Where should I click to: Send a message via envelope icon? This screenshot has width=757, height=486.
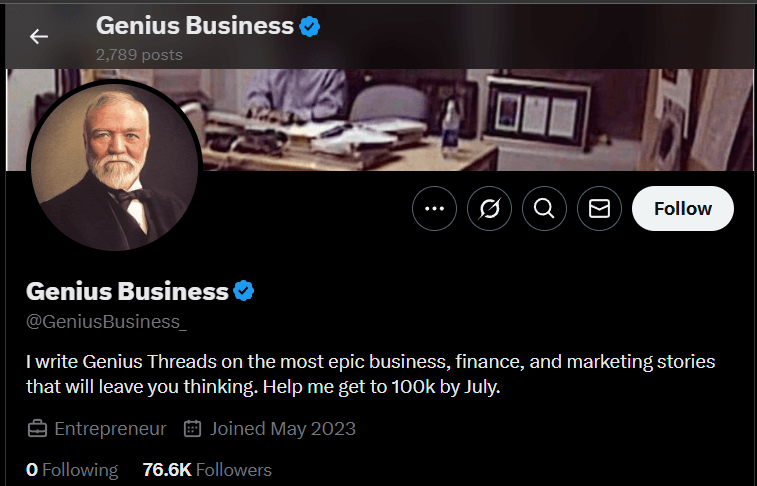599,208
